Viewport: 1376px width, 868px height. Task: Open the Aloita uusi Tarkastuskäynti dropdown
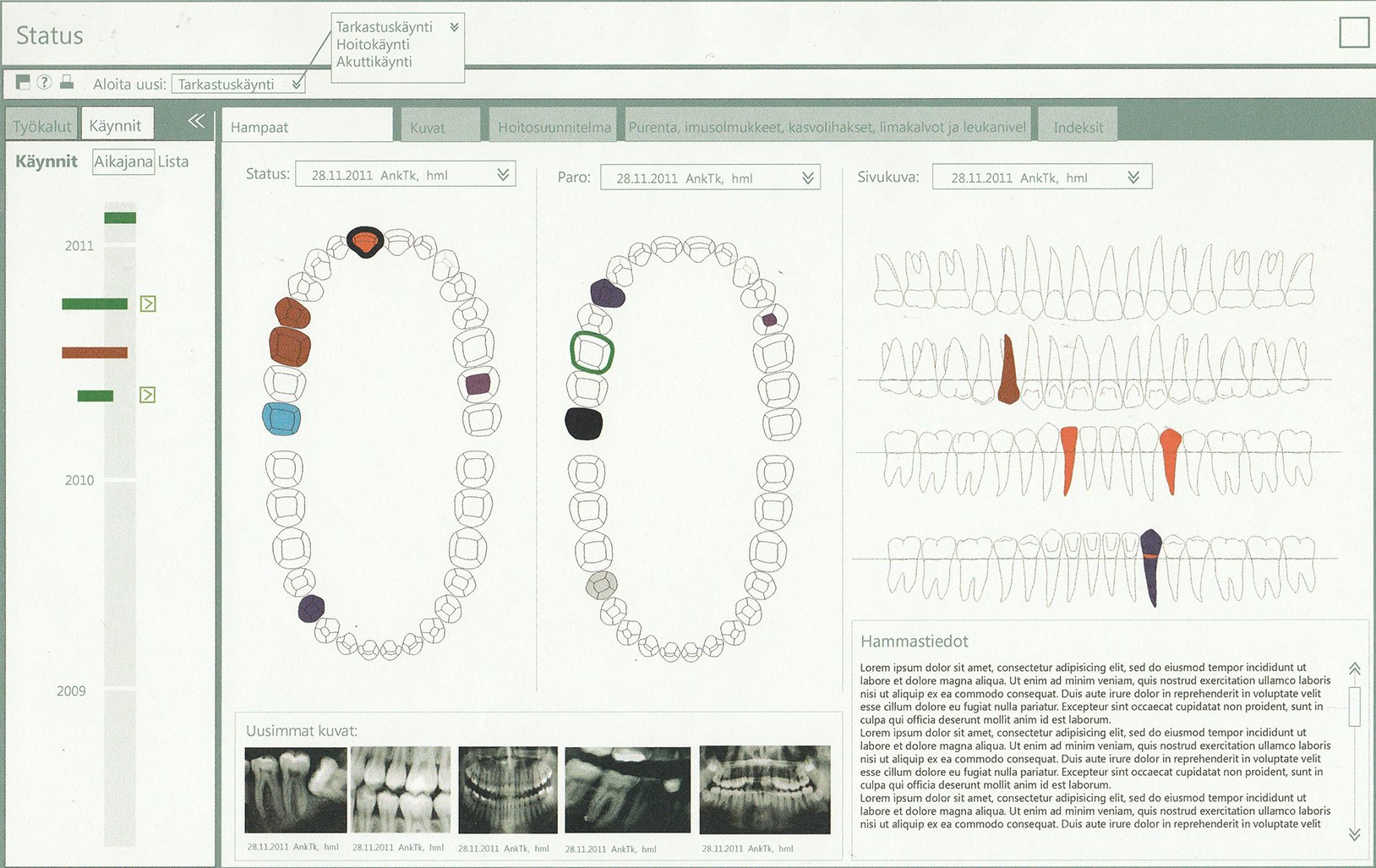[238, 84]
